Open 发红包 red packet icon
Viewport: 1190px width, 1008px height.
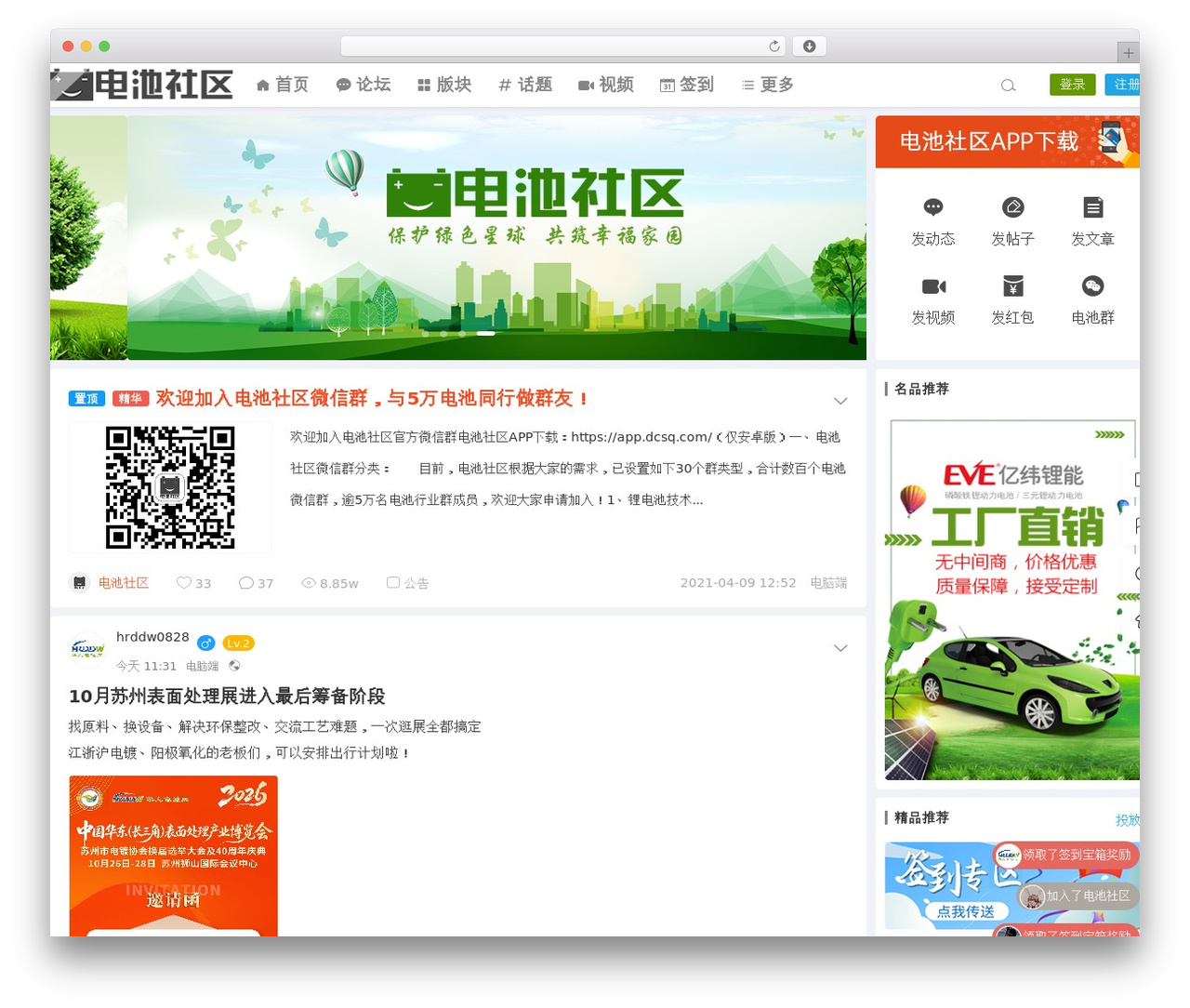pyautogui.click(x=1012, y=286)
